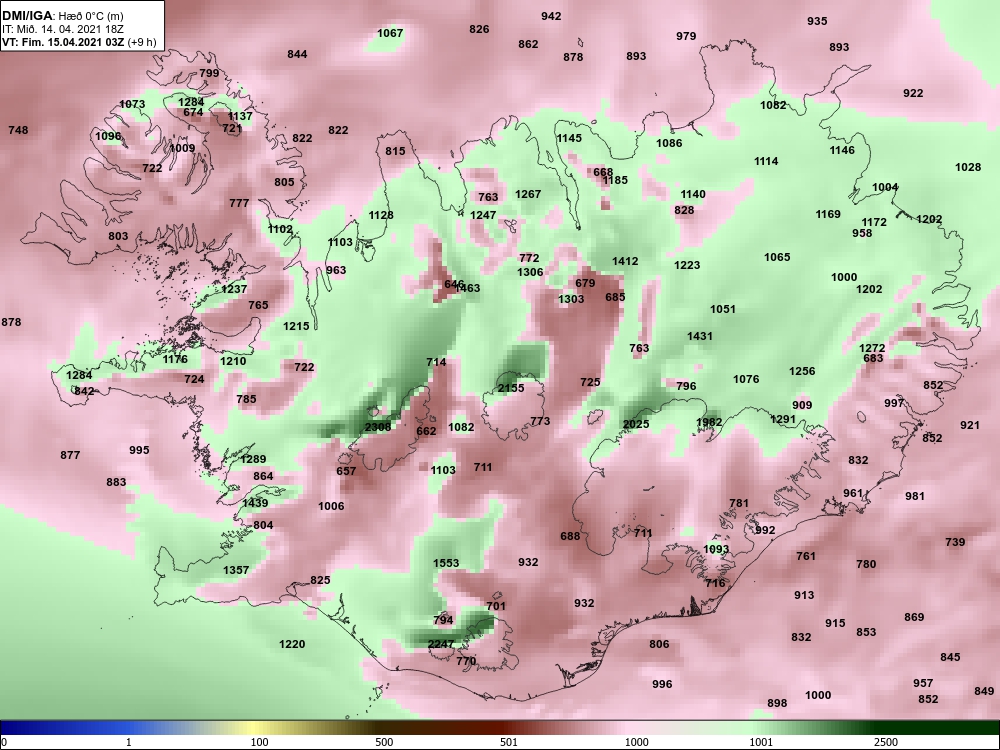Image resolution: width=1000 pixels, height=750 pixels.
Task: Click the 1256 value
Action: tap(802, 371)
